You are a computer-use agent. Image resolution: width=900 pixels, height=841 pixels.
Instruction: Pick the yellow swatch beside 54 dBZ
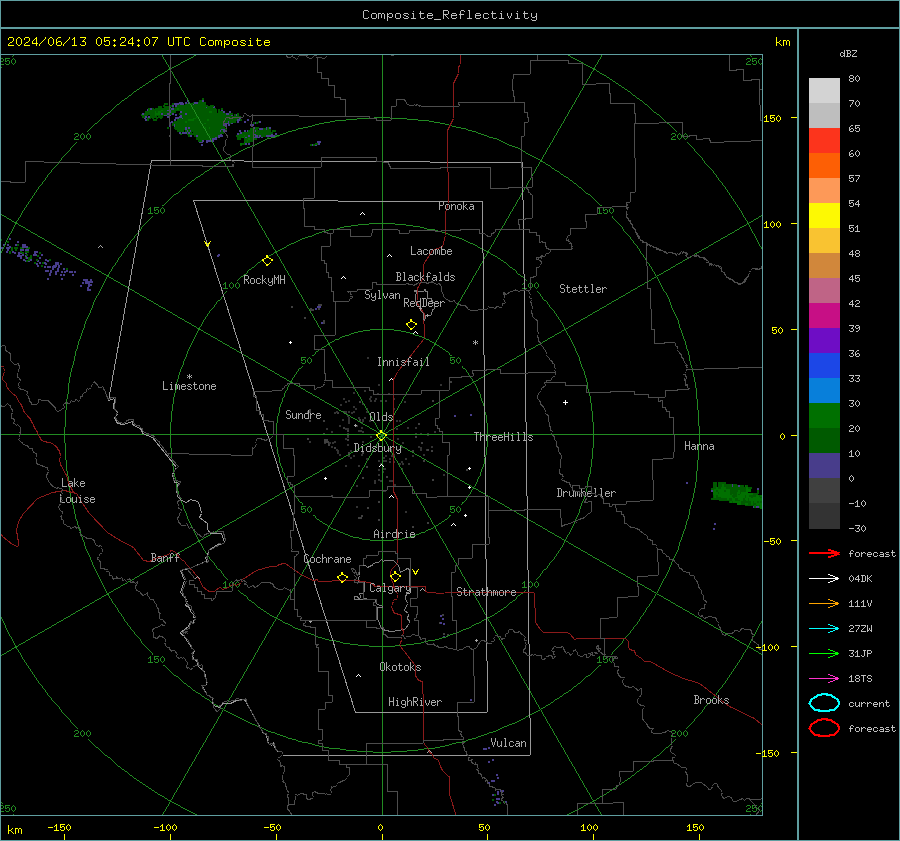click(x=824, y=215)
